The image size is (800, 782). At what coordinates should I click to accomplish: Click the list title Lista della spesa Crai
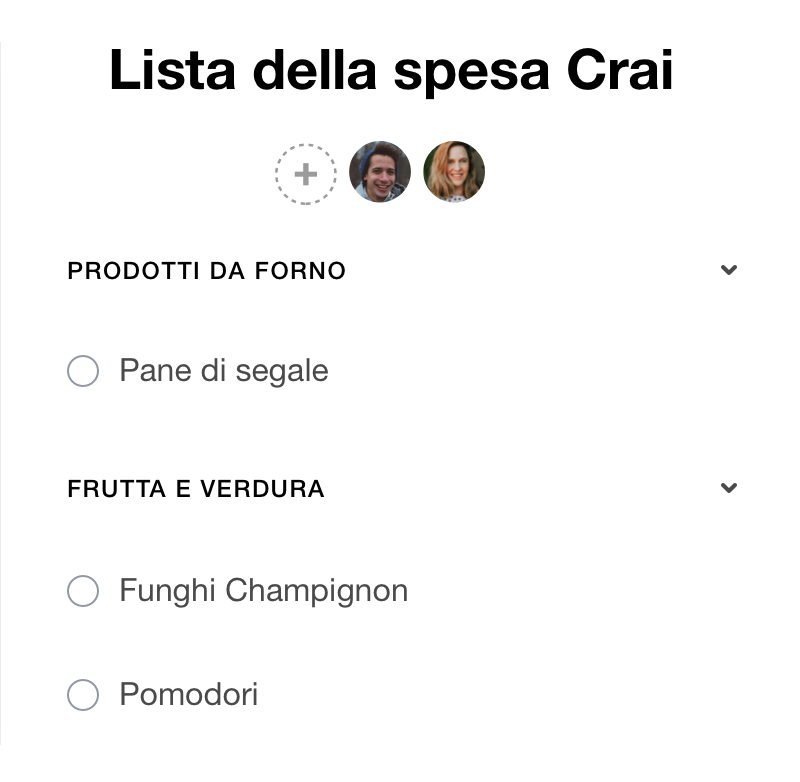click(391, 70)
